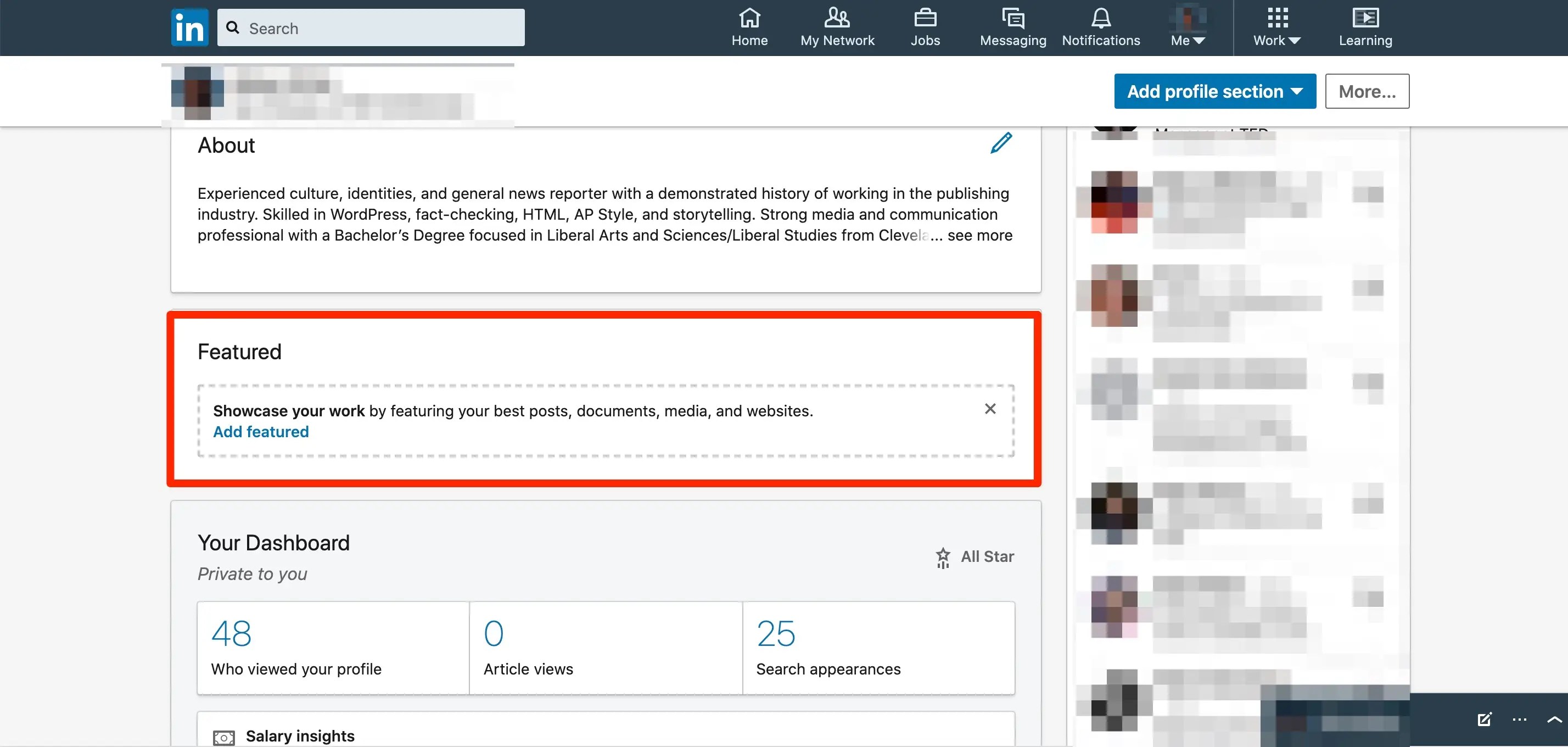The width and height of the screenshot is (1568, 747).
Task: Click the More... button
Action: coord(1367,91)
